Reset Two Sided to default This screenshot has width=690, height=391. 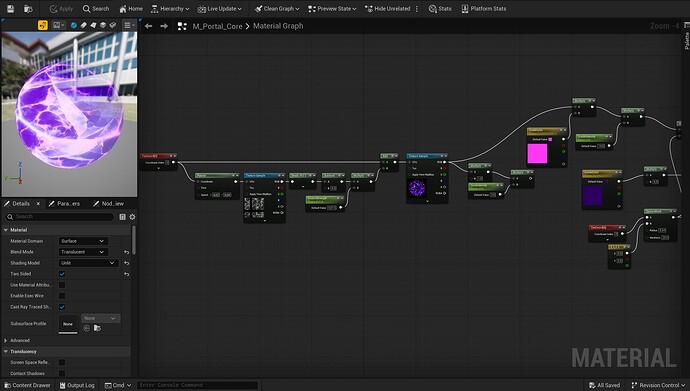[127, 274]
